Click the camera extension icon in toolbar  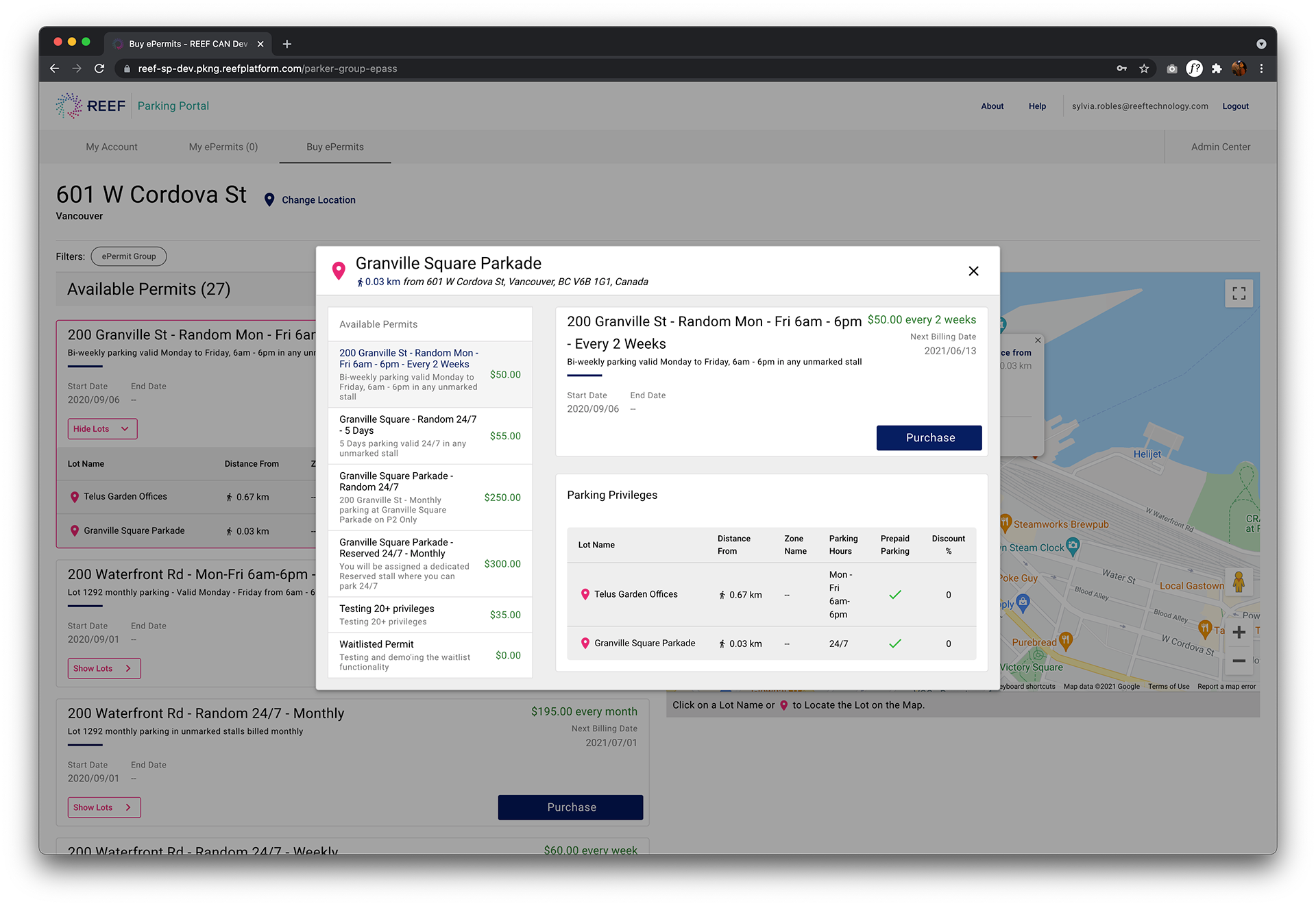[x=1172, y=69]
